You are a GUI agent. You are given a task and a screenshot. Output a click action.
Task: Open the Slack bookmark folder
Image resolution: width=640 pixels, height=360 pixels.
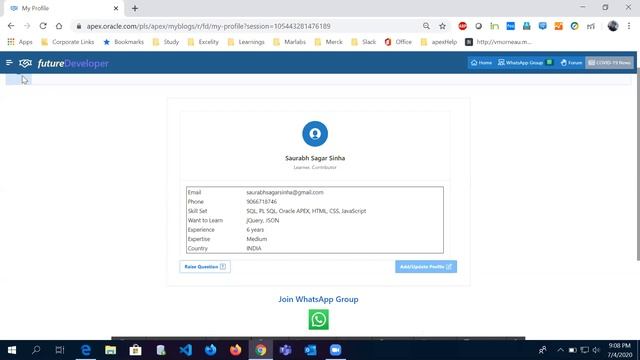[364, 42]
